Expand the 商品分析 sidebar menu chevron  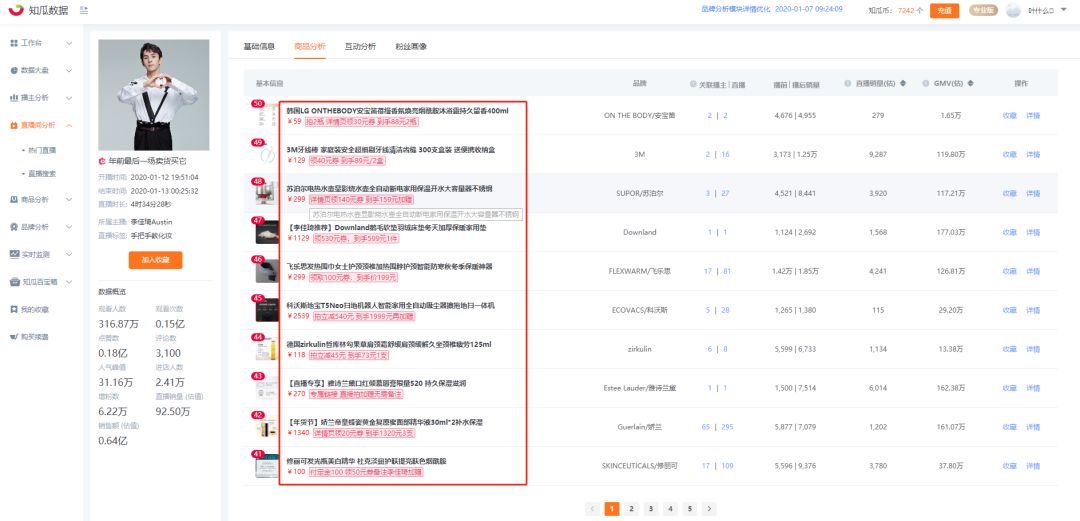coord(69,199)
